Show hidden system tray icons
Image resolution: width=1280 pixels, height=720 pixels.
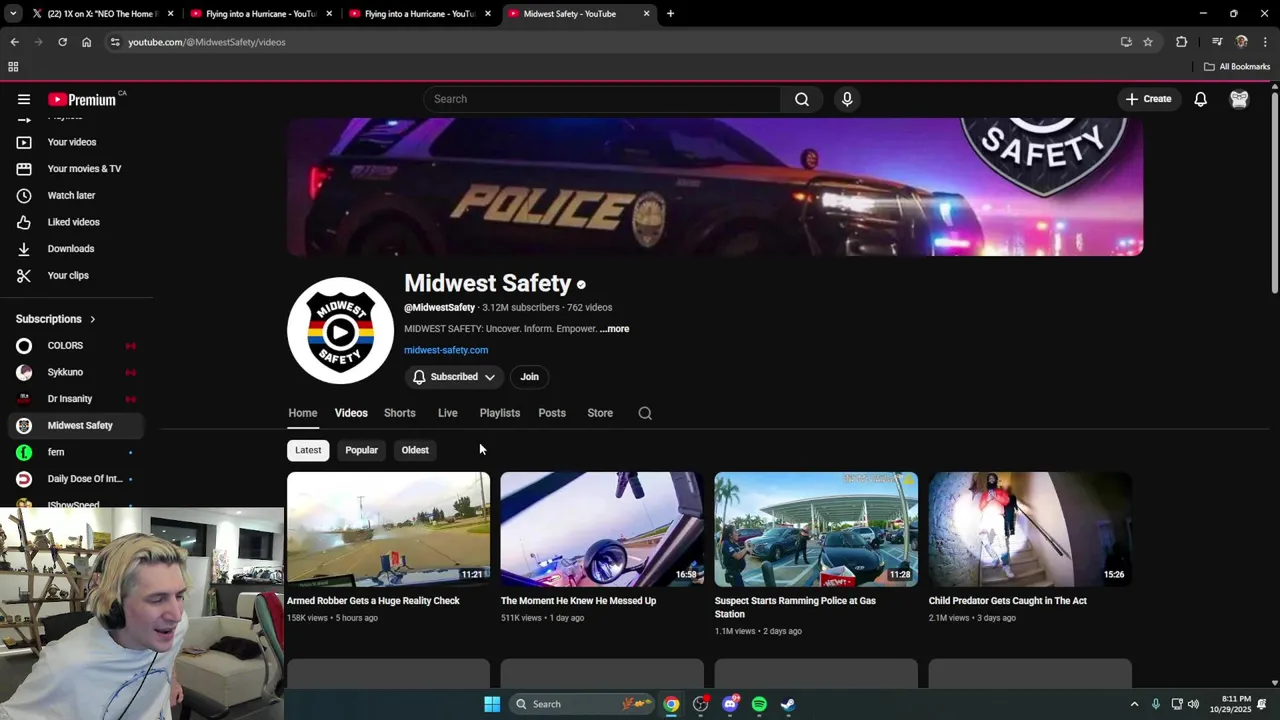1134,704
